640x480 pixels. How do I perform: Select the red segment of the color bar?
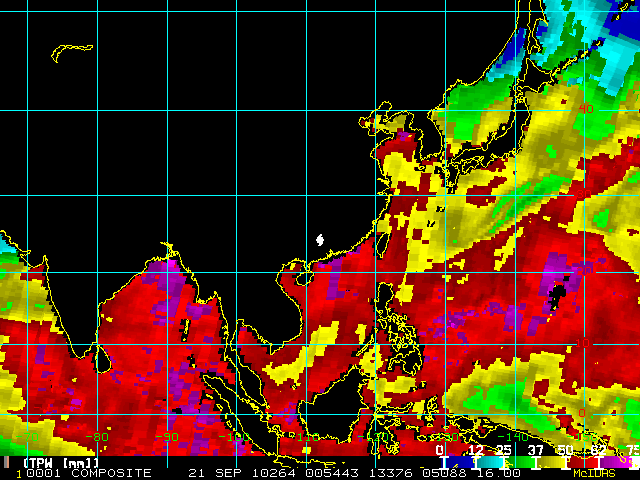582,462
